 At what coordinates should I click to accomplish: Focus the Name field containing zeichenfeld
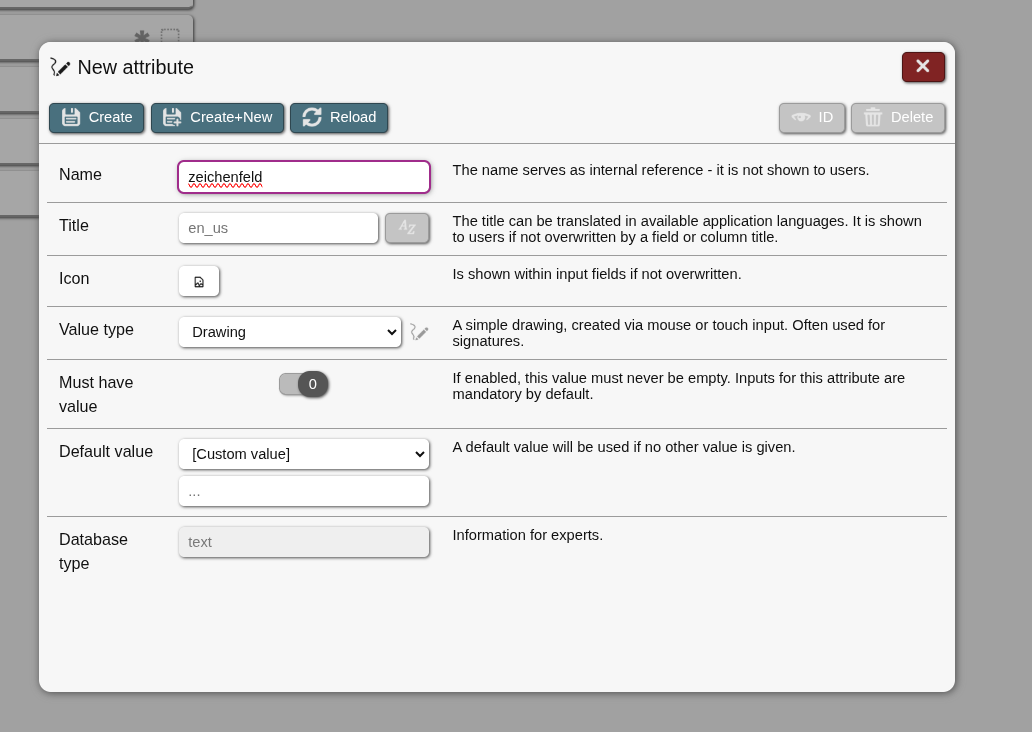coord(304,177)
